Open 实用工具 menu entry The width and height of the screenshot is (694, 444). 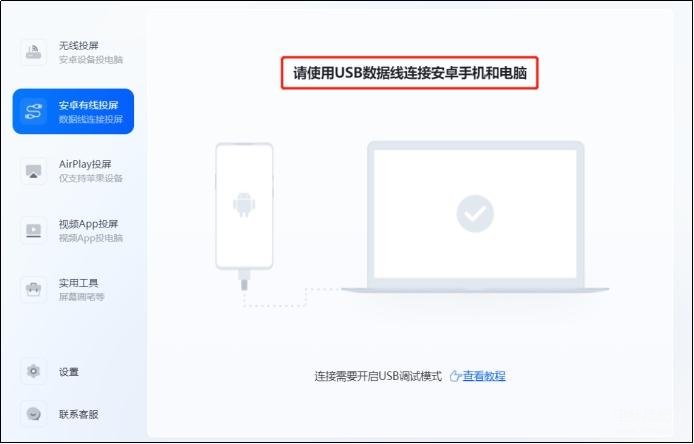[x=73, y=290]
